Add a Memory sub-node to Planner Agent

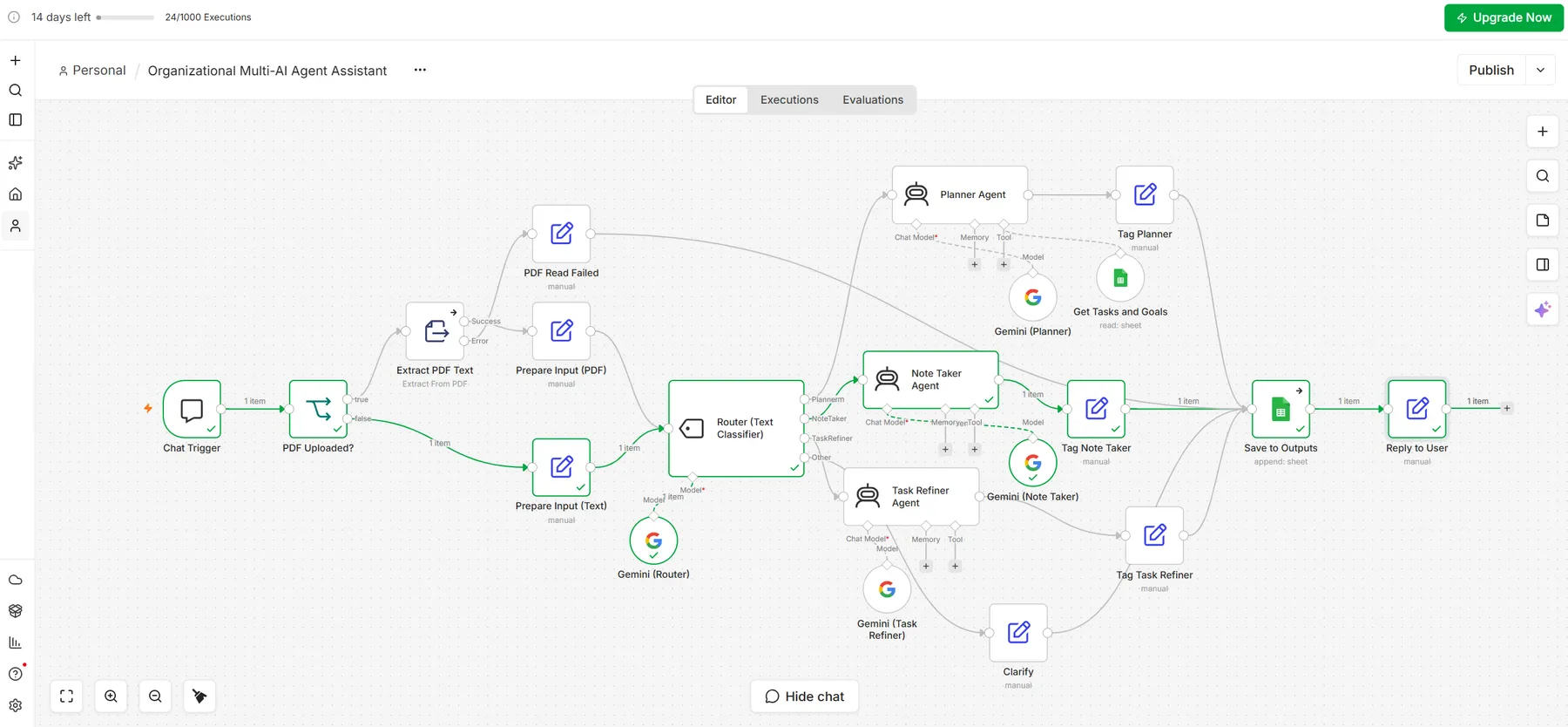tap(975, 264)
